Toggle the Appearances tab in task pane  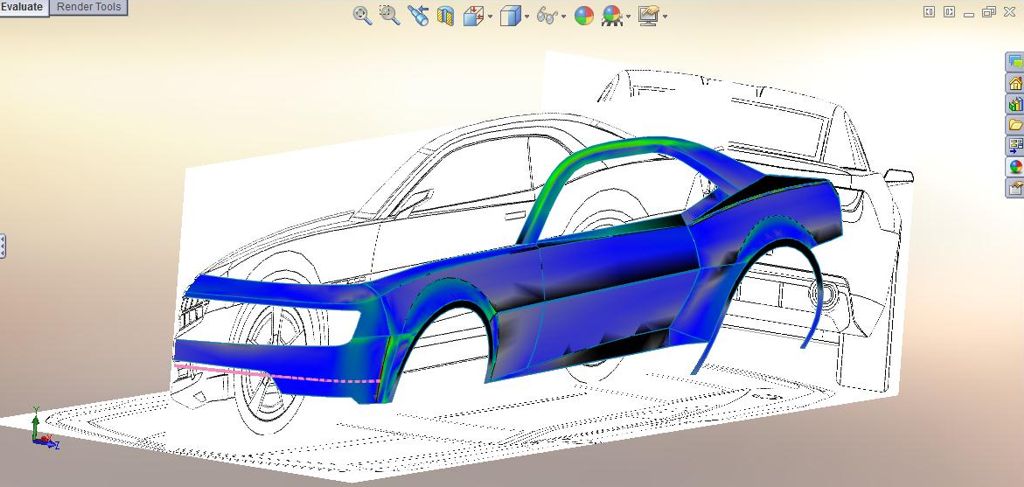tap(1015, 167)
